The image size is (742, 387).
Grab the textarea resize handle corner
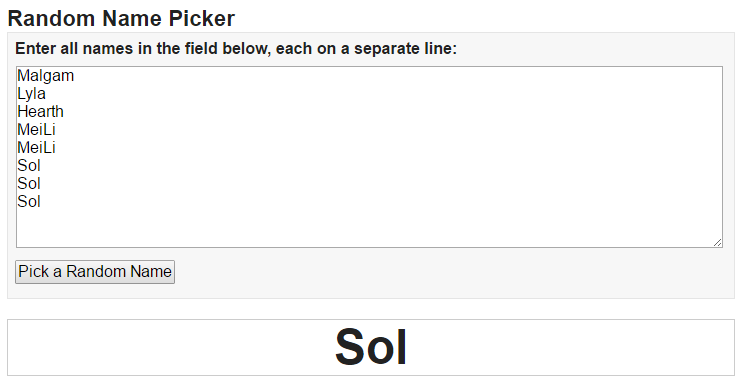pyautogui.click(x=717, y=242)
